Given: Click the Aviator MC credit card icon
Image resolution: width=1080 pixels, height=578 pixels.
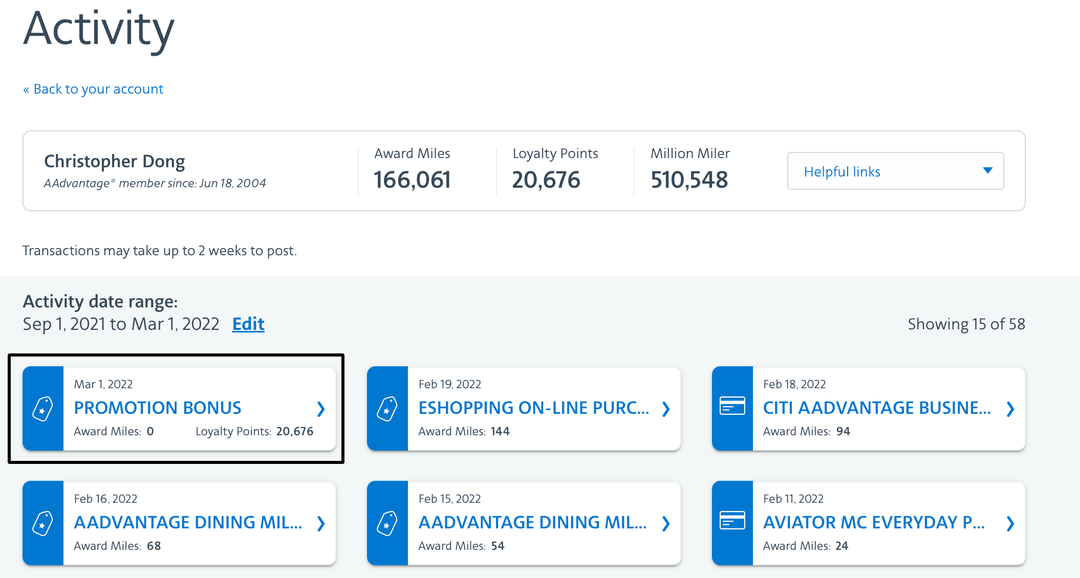Looking at the screenshot, I should pyautogui.click(x=732, y=522).
